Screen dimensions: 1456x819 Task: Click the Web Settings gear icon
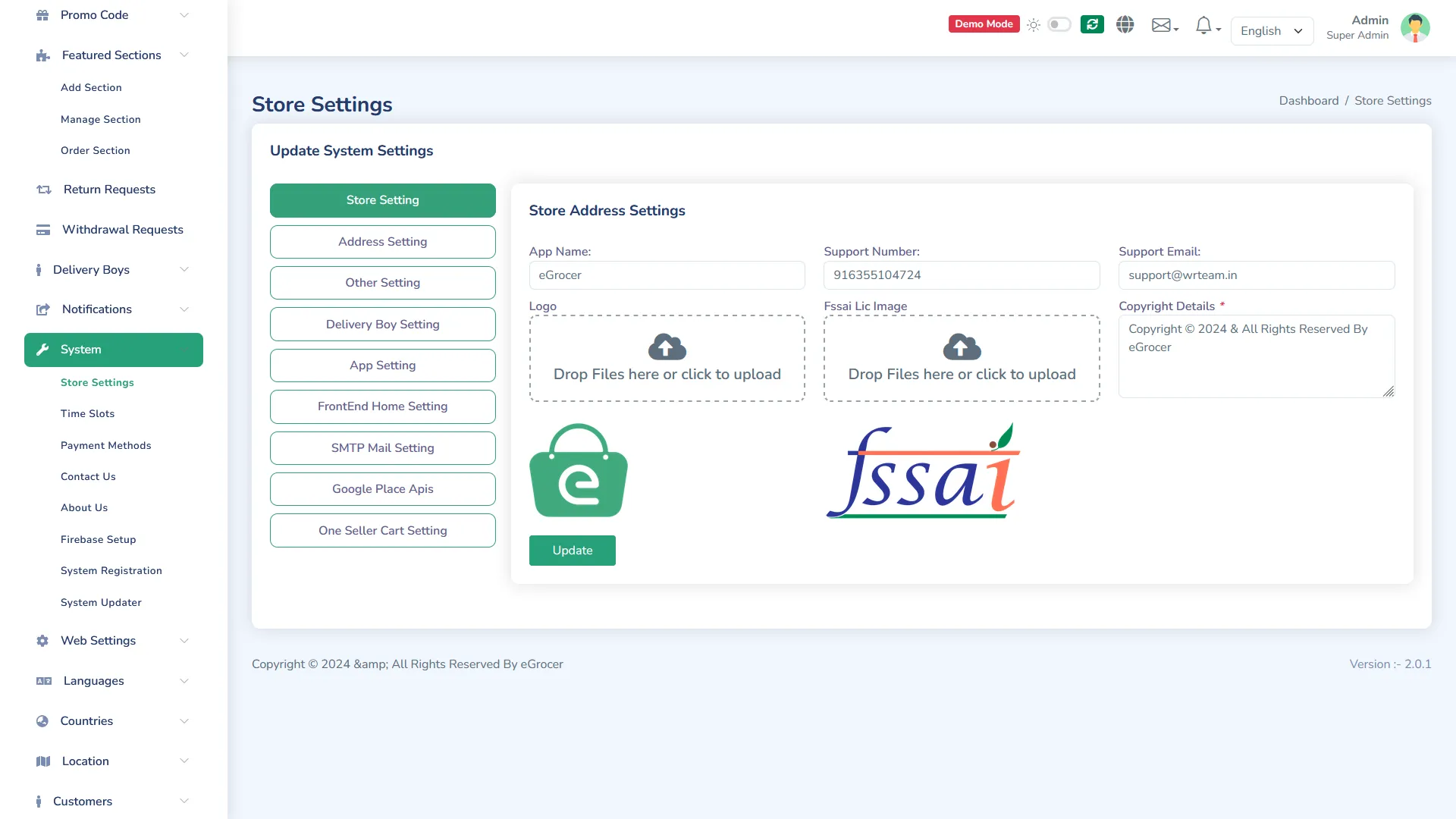pyautogui.click(x=42, y=641)
